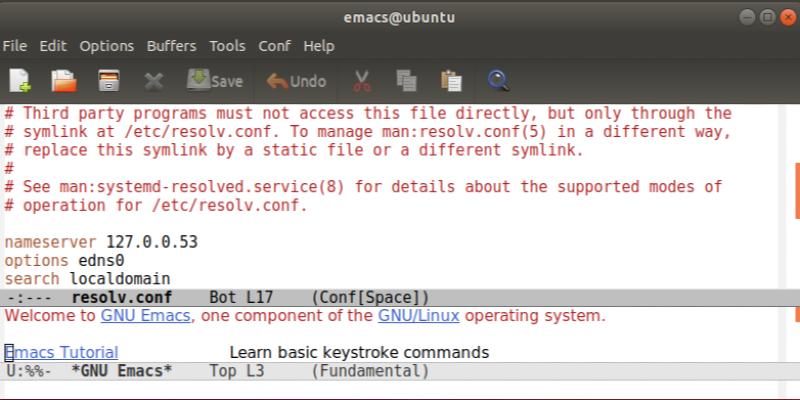Open the directory (Dired) toolbar icon
The height and width of the screenshot is (400, 800).
[109, 81]
